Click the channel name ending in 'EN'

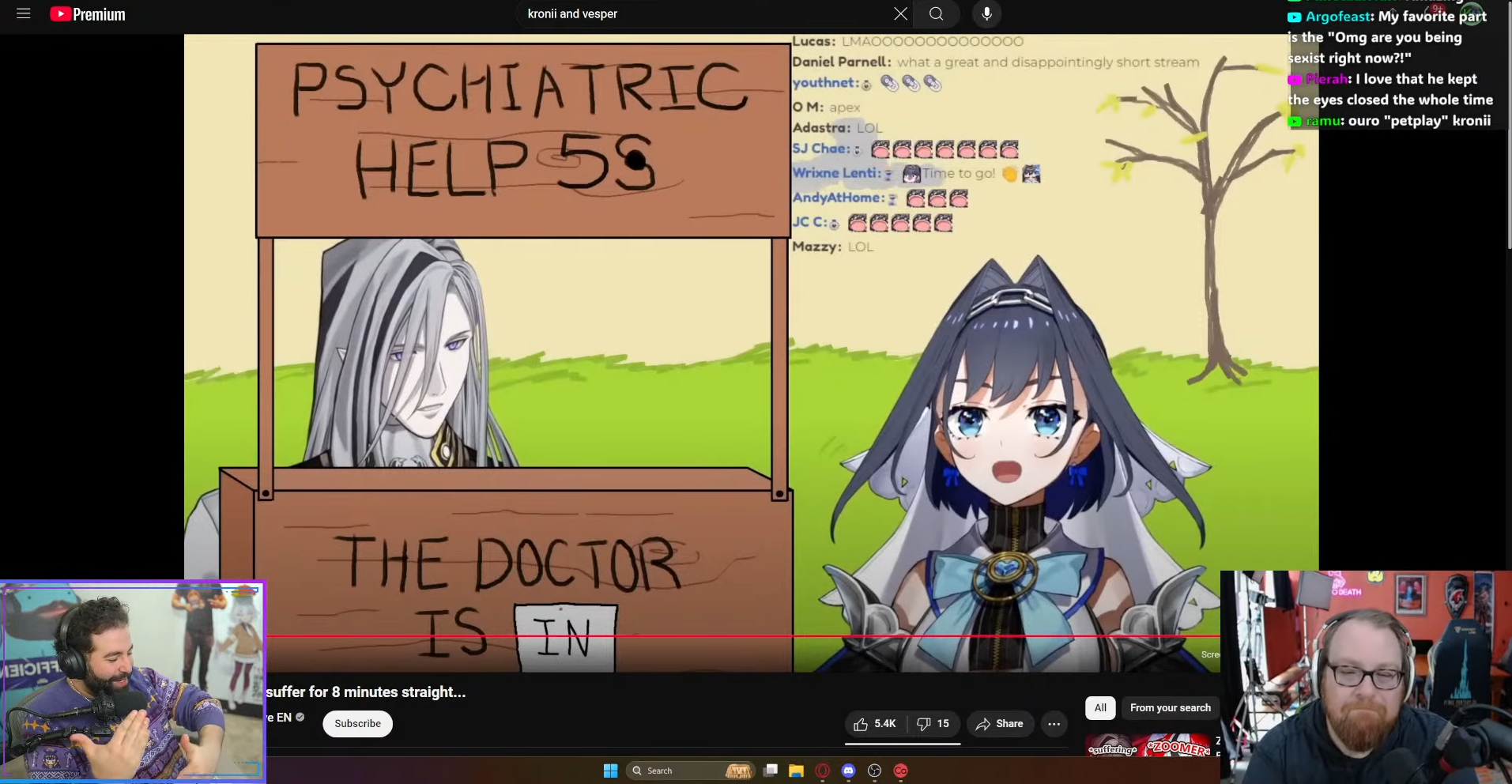tap(279, 718)
